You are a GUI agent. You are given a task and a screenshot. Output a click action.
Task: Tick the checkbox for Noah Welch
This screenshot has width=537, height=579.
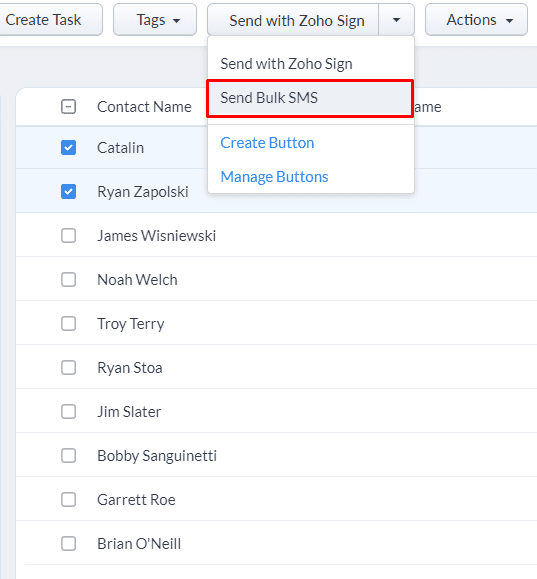click(68, 280)
